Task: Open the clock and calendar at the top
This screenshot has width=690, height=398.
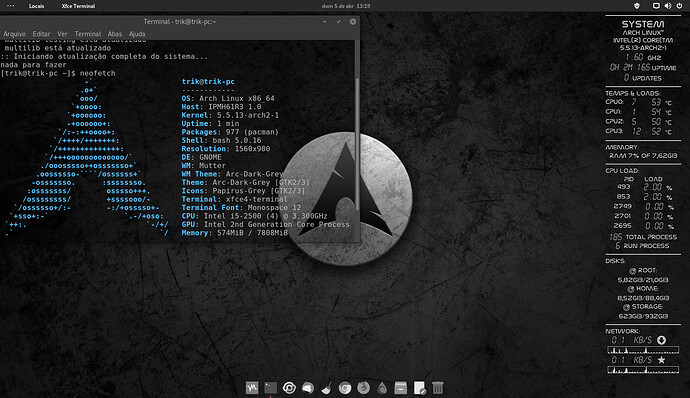Action: [x=346, y=6]
